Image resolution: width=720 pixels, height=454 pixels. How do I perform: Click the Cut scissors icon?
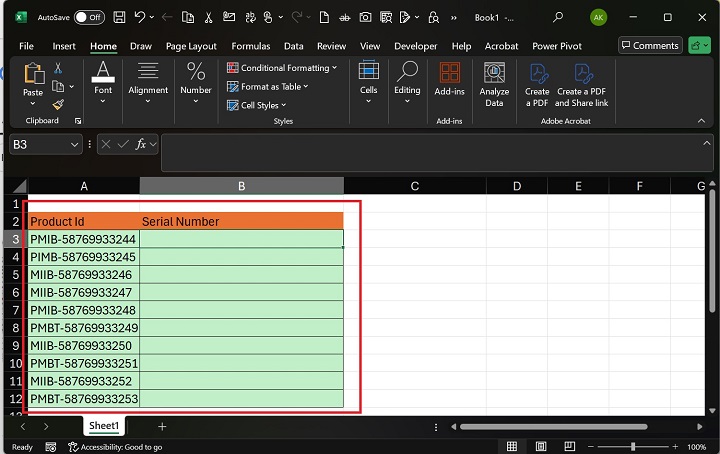click(x=58, y=68)
